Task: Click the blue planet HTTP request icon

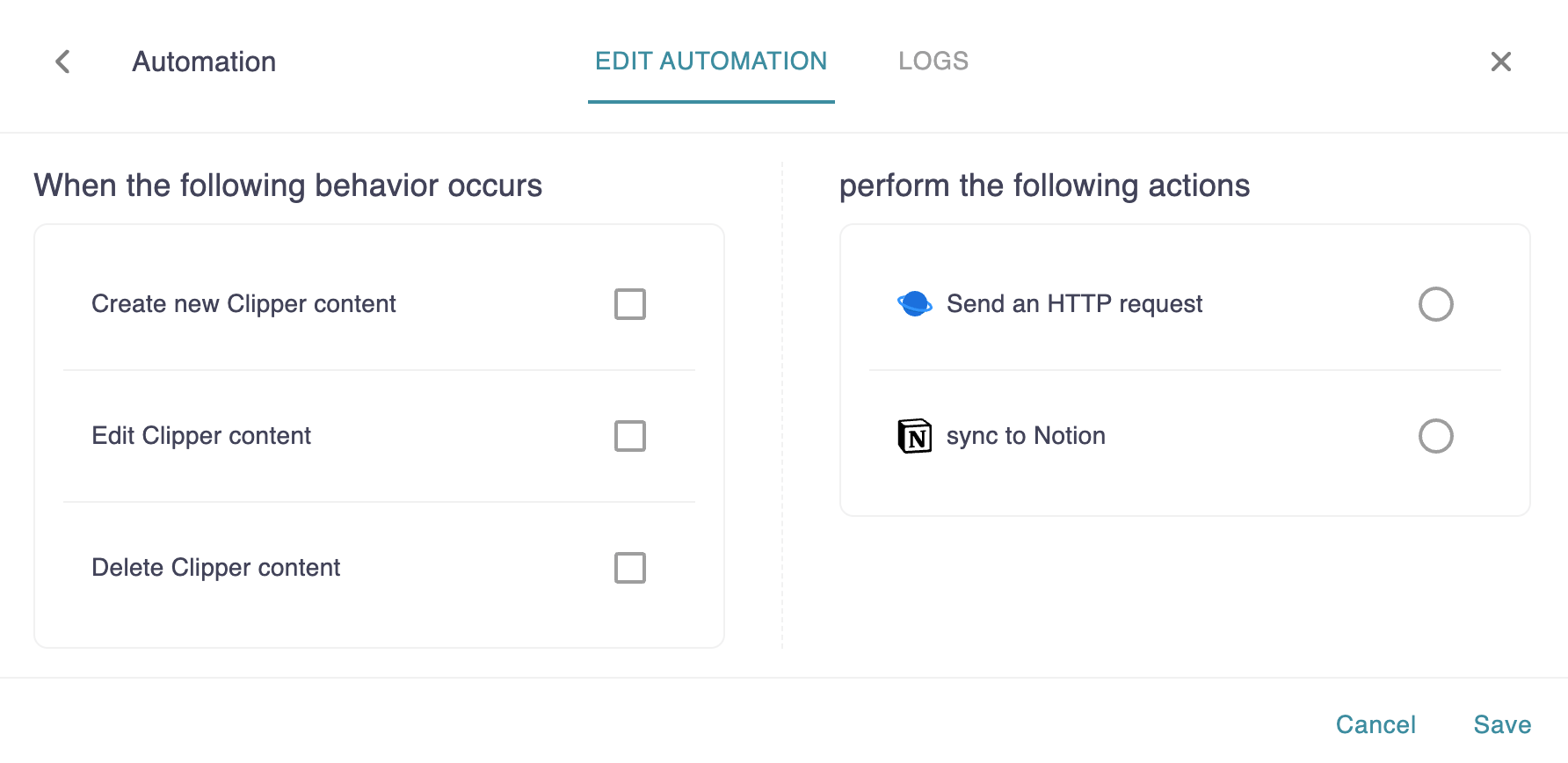Action: pos(914,304)
